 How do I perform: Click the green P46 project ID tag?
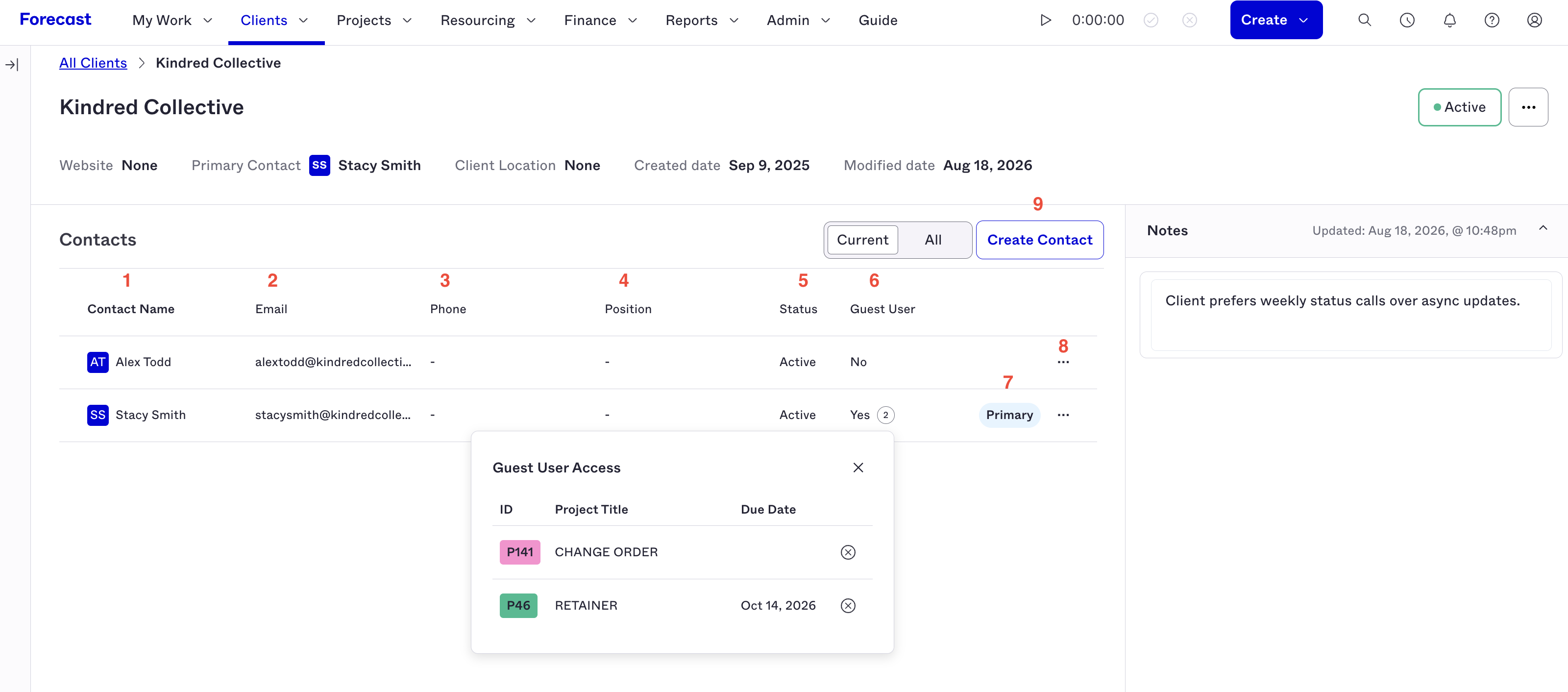coord(518,606)
